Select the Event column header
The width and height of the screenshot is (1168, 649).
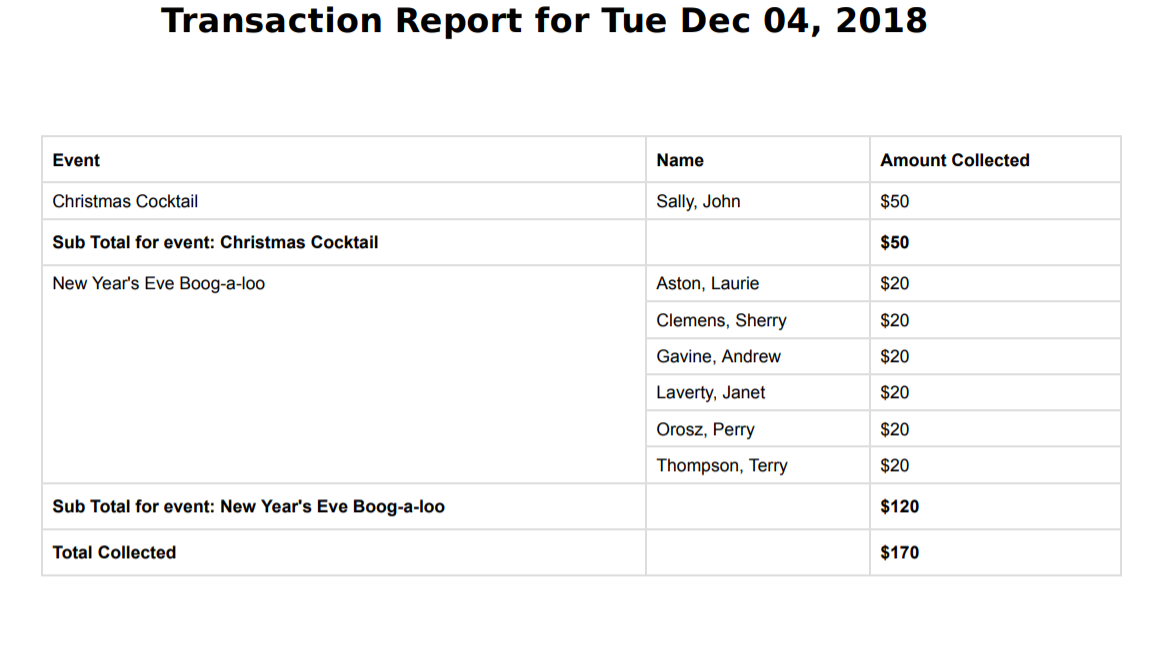76,160
